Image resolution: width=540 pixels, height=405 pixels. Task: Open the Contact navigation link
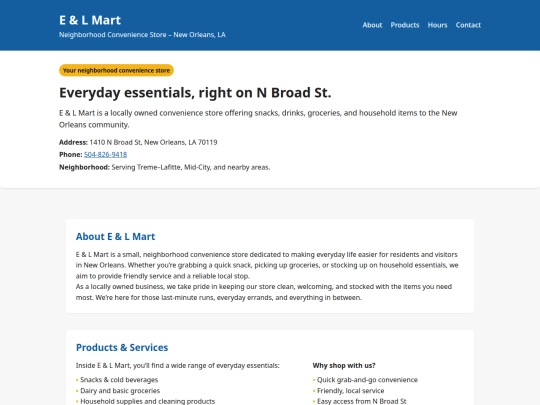[468, 25]
